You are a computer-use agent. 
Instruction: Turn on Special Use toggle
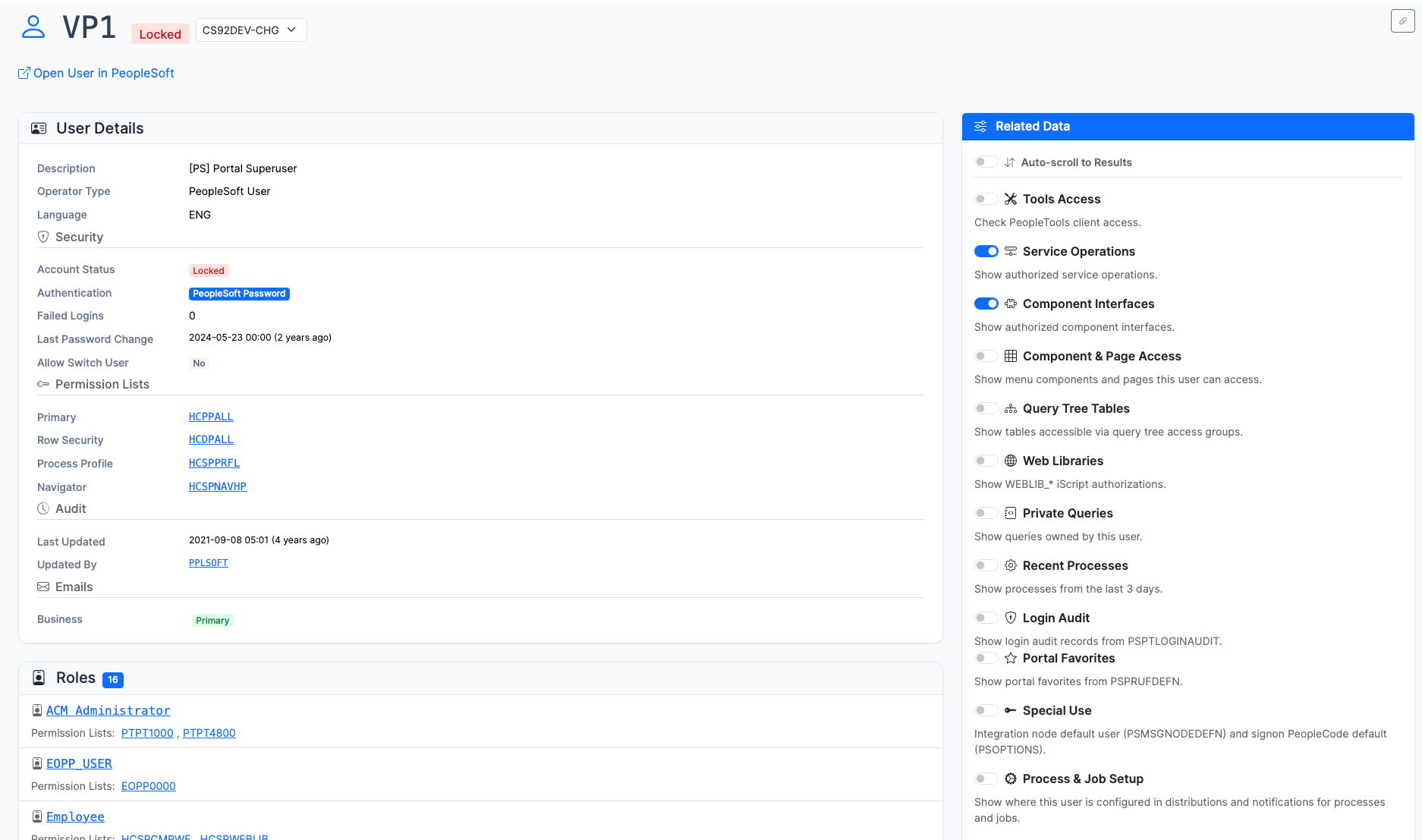click(x=986, y=710)
